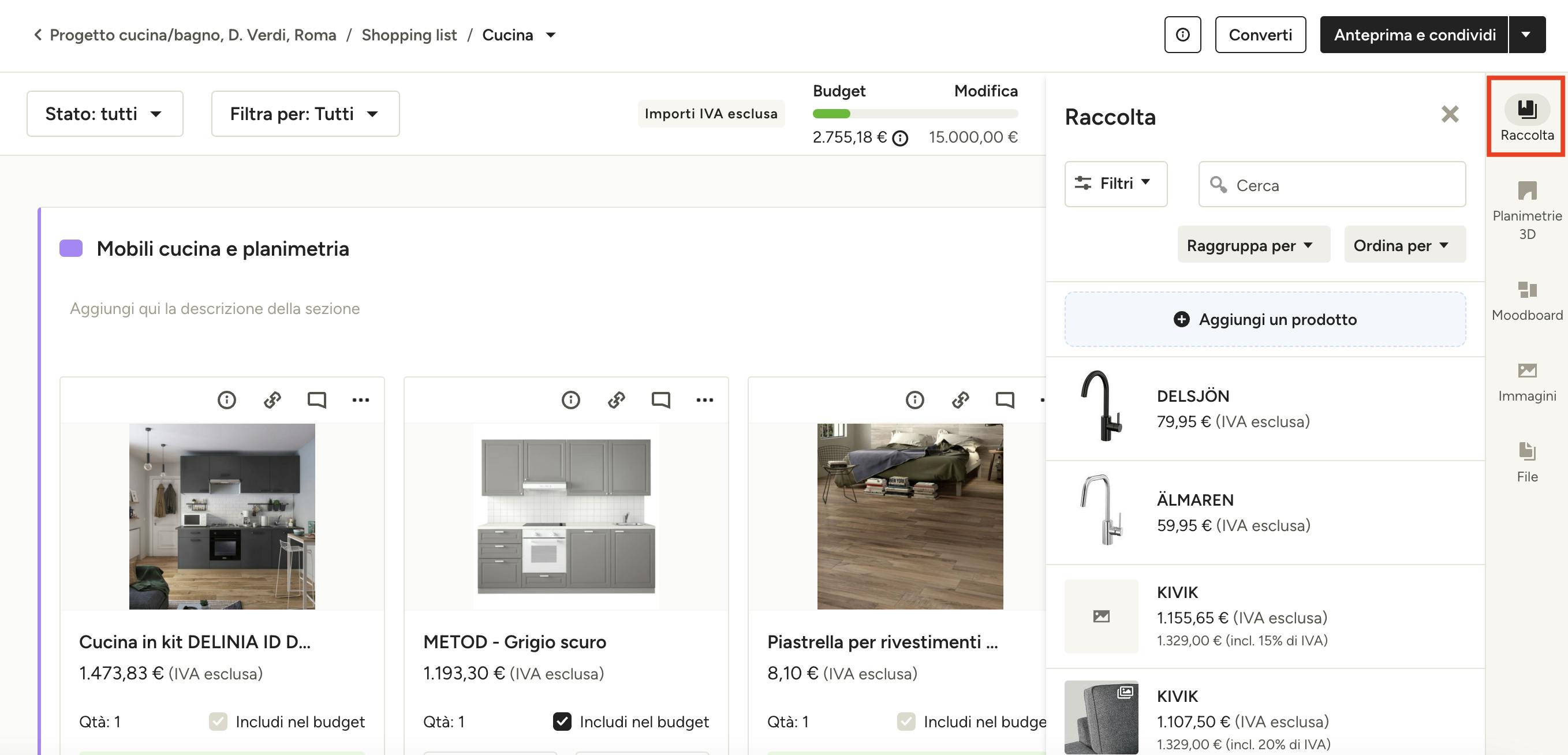The image size is (1568, 755).
Task: Open more options for Cucina in kit DELINIA
Action: coord(360,399)
